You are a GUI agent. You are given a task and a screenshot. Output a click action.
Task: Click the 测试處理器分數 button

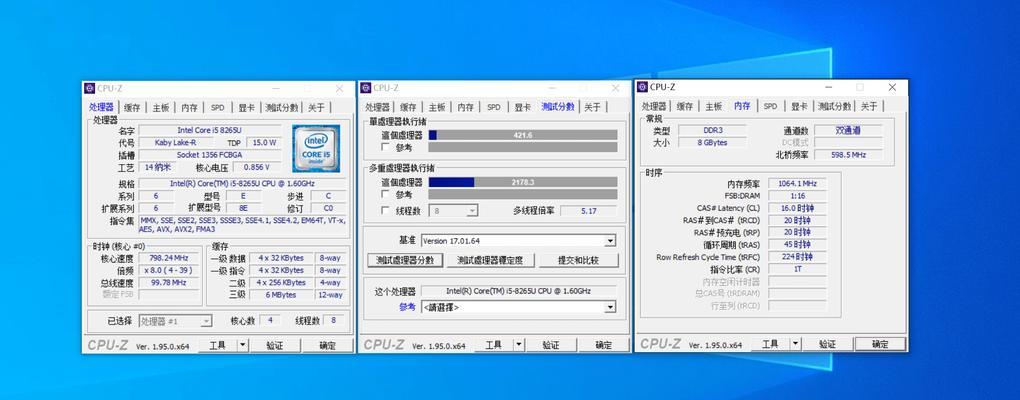(x=405, y=260)
